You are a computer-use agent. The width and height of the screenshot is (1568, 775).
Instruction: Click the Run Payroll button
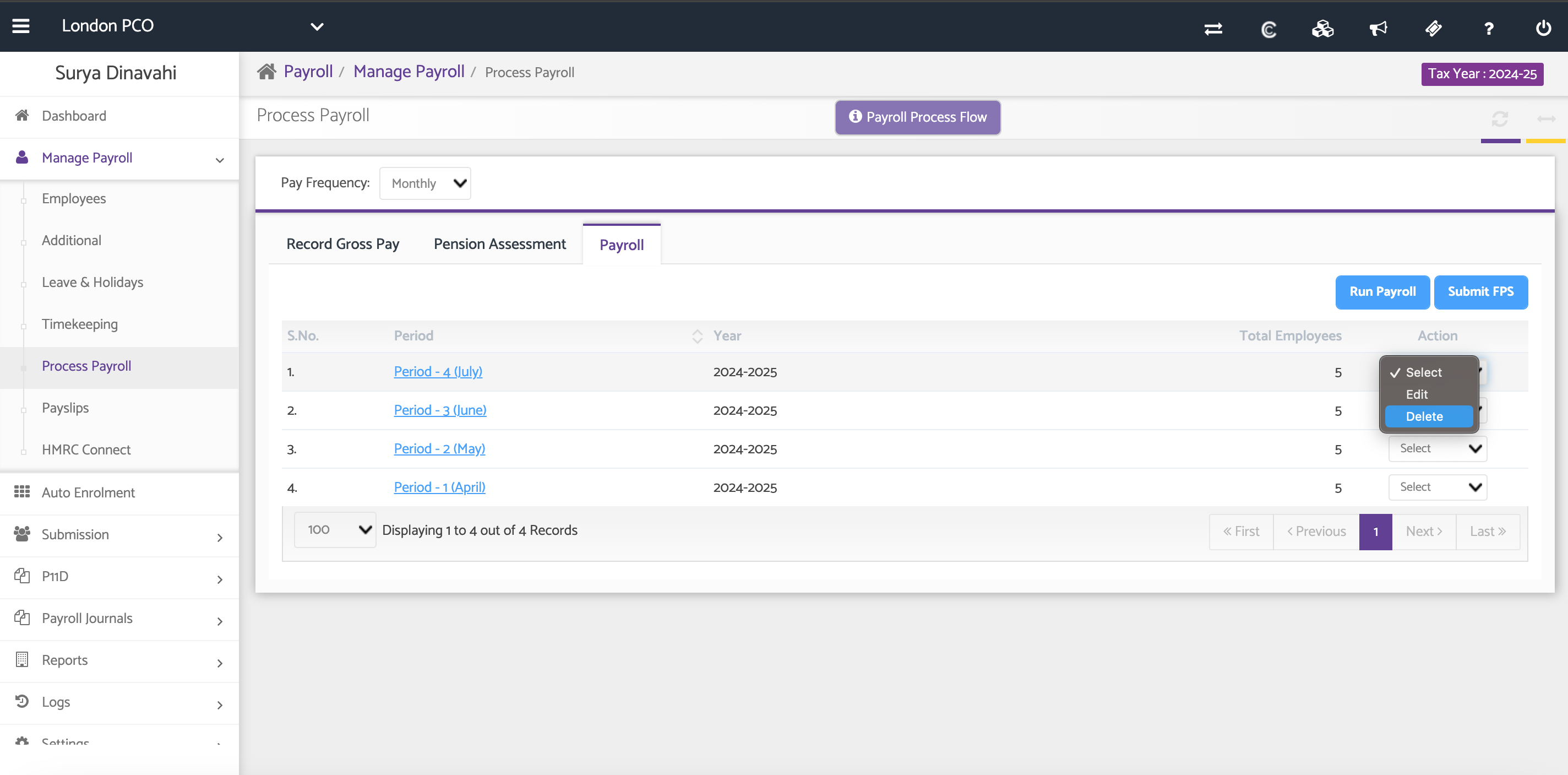(x=1382, y=291)
